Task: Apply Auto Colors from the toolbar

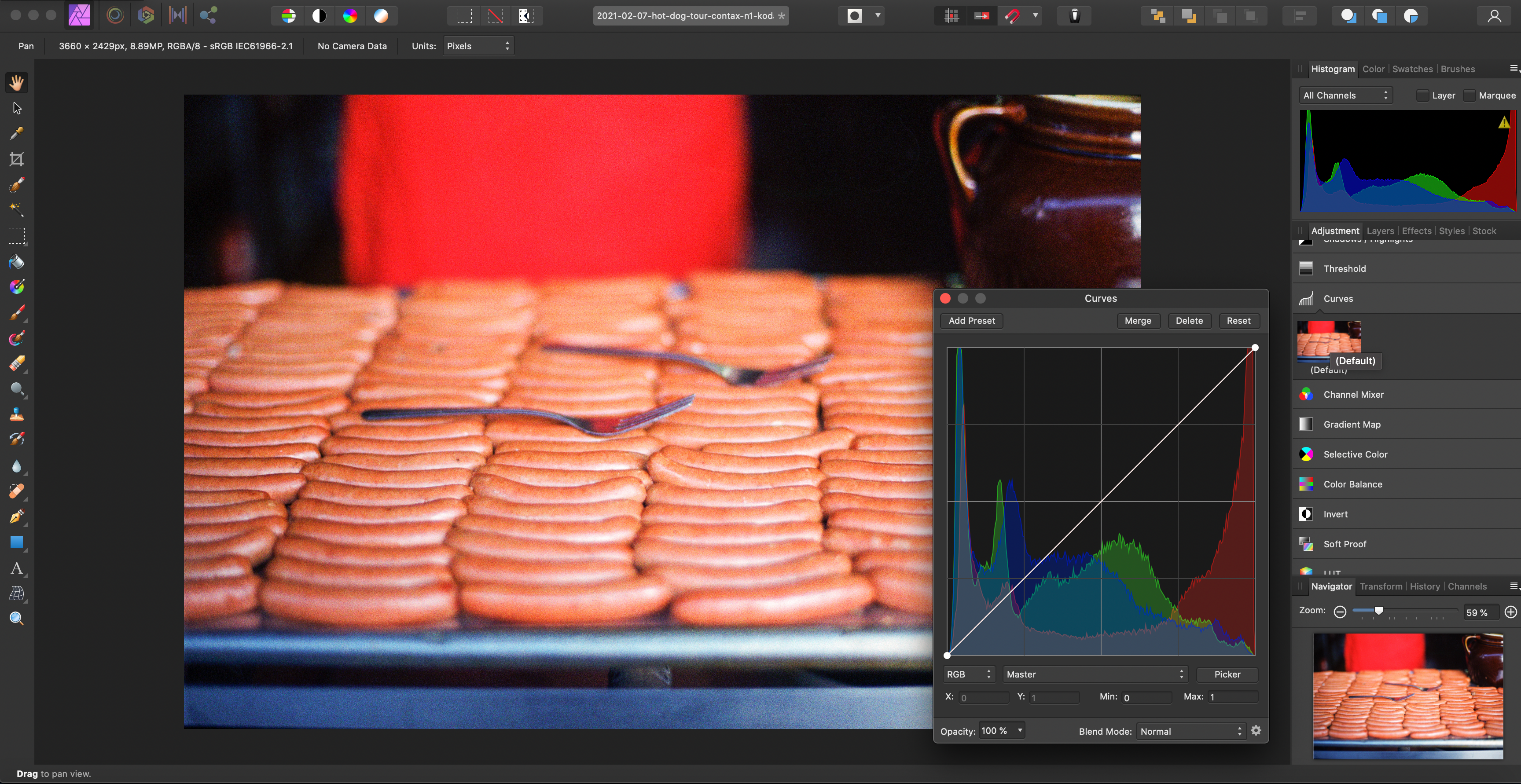Action: (350, 16)
